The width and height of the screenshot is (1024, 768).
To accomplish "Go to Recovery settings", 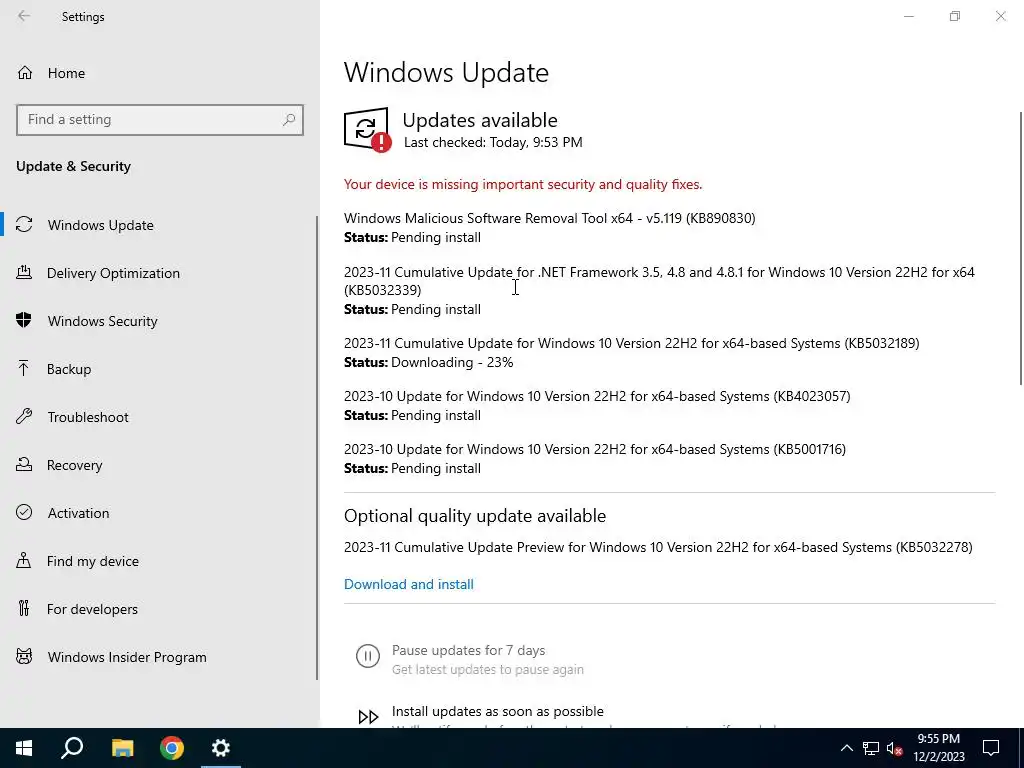I will 74,465.
